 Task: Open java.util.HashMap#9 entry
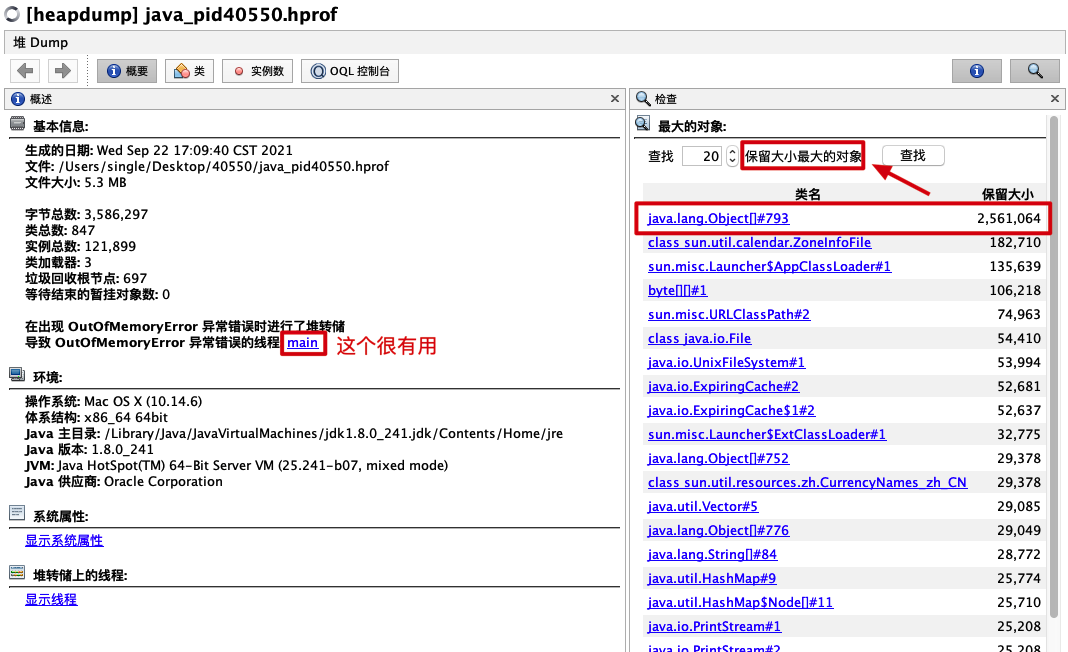712,578
